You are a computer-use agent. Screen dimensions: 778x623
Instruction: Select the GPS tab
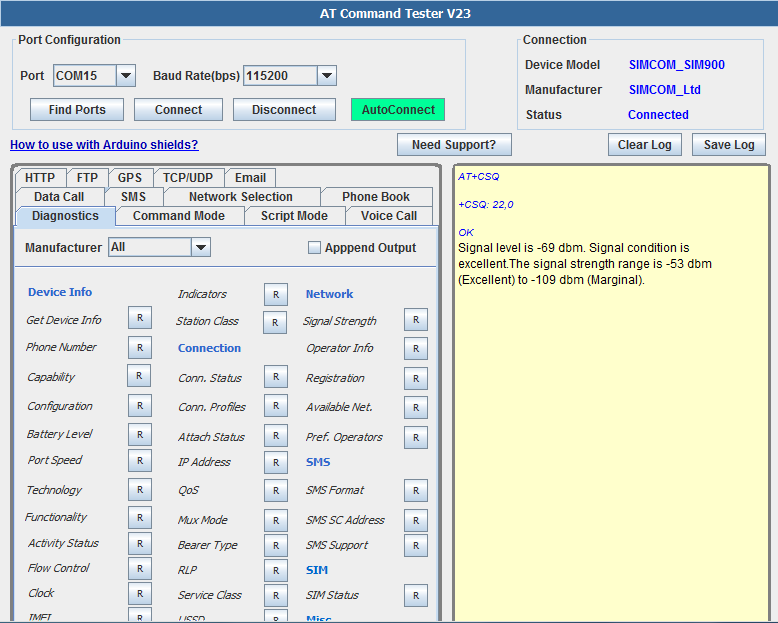pyautogui.click(x=130, y=178)
